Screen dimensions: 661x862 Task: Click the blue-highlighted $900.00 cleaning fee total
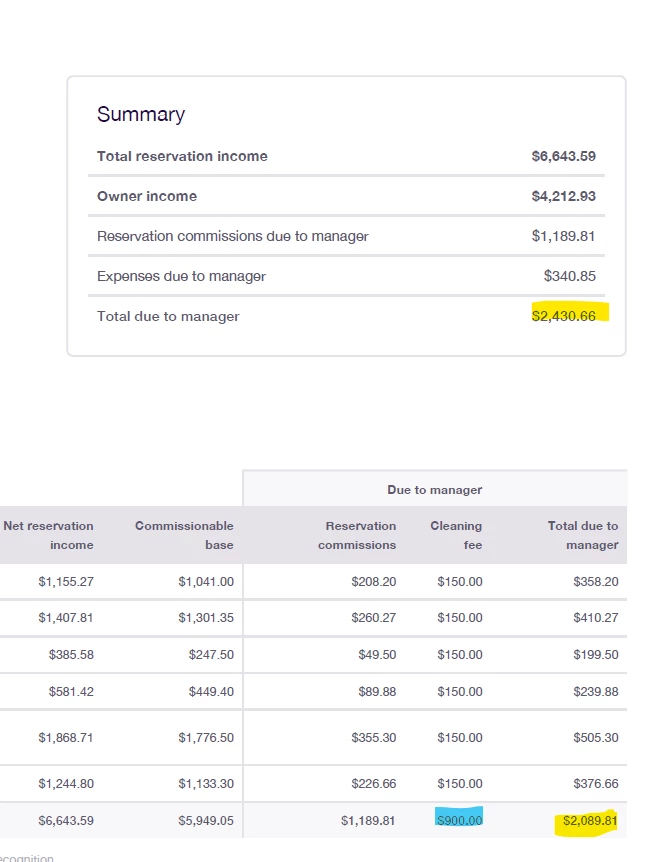tap(459, 820)
